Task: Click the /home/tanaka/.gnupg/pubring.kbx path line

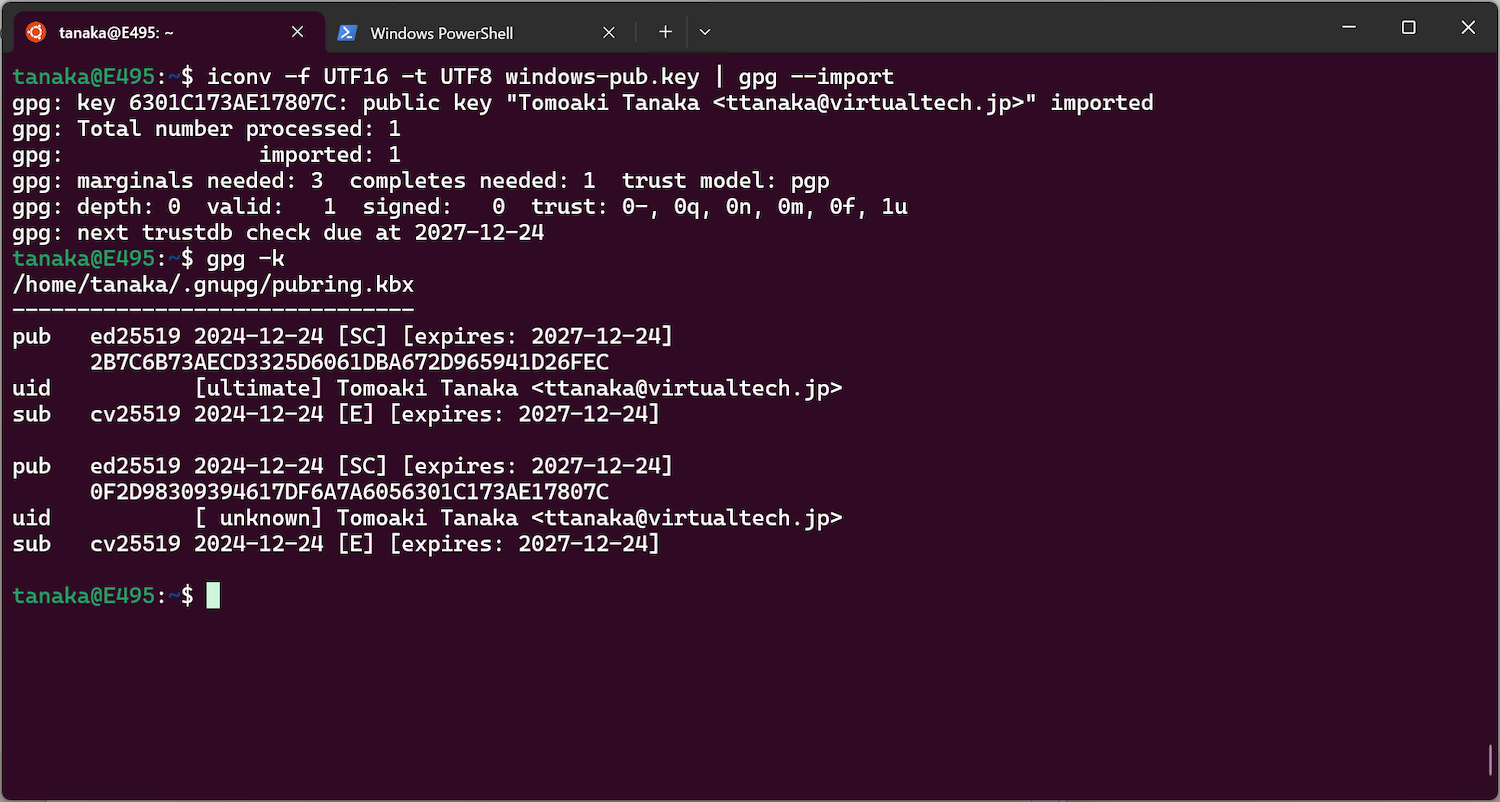Action: pos(213,284)
